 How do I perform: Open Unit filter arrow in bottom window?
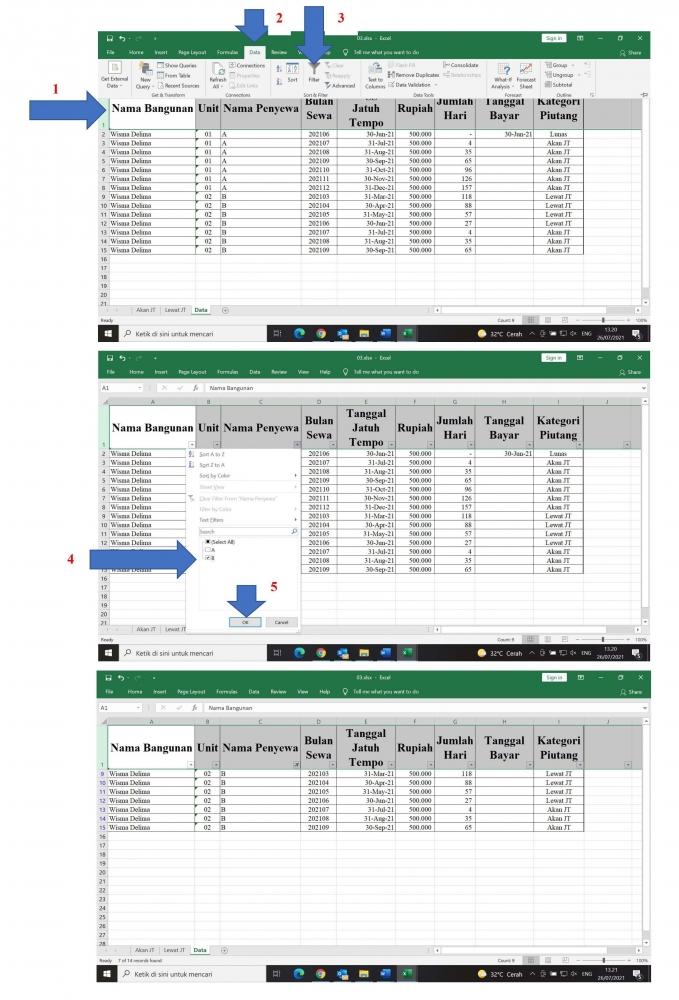point(216,764)
